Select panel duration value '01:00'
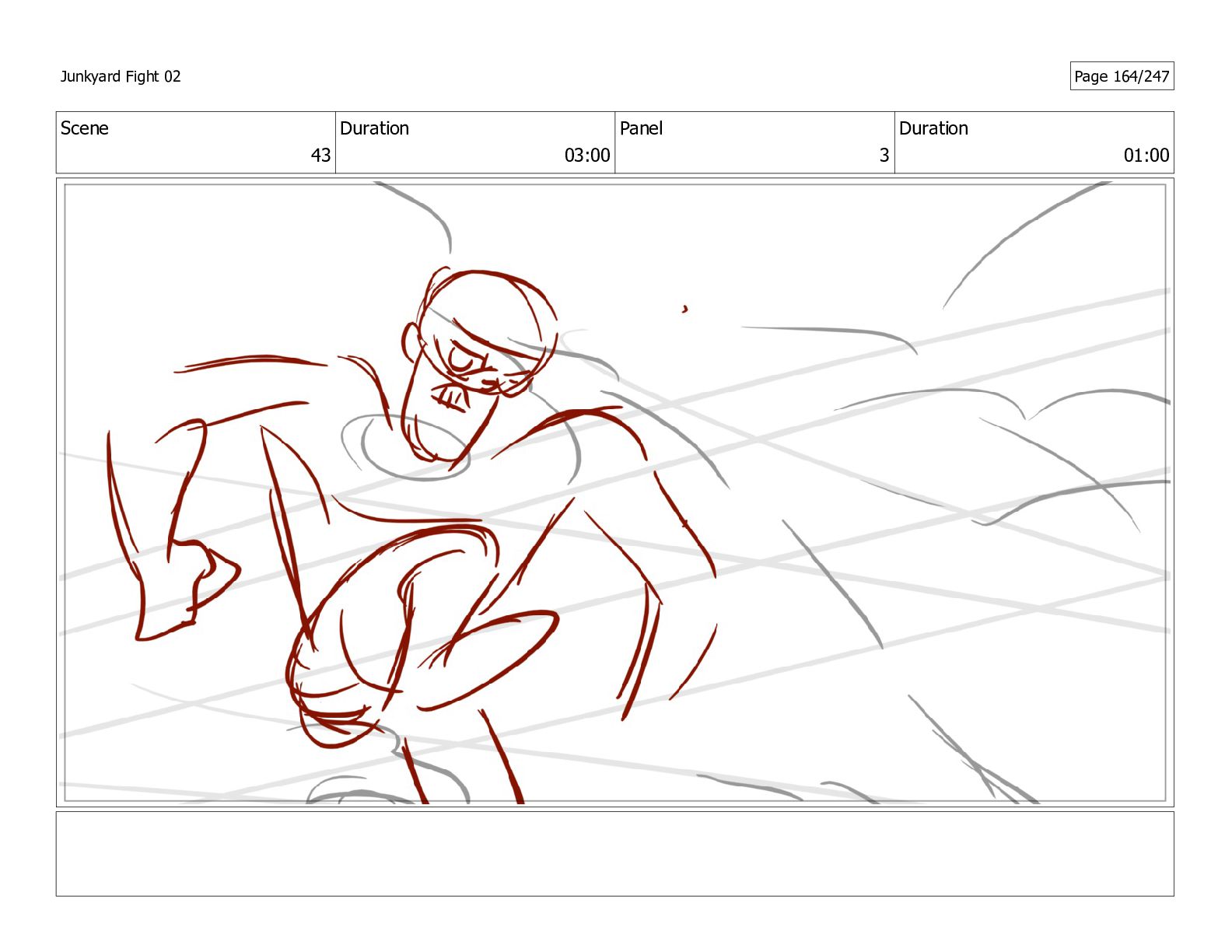Viewport: 1232px width, 952px height. coord(1146,156)
